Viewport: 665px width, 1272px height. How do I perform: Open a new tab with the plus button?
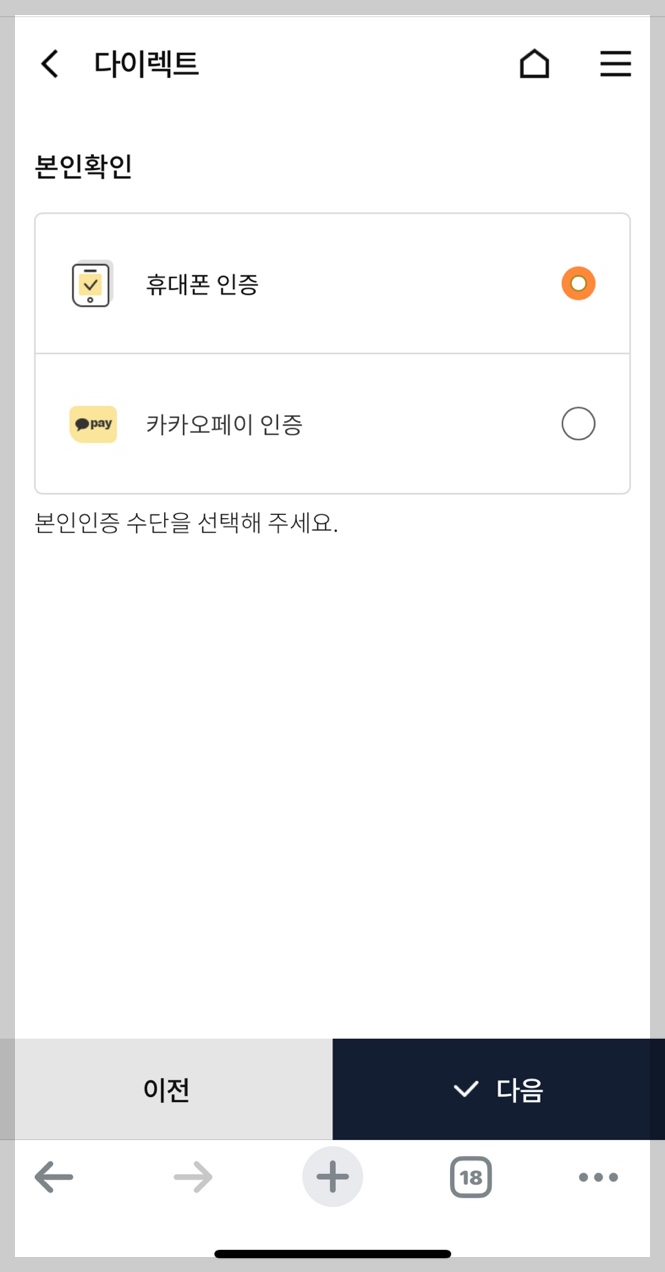click(x=332, y=1177)
